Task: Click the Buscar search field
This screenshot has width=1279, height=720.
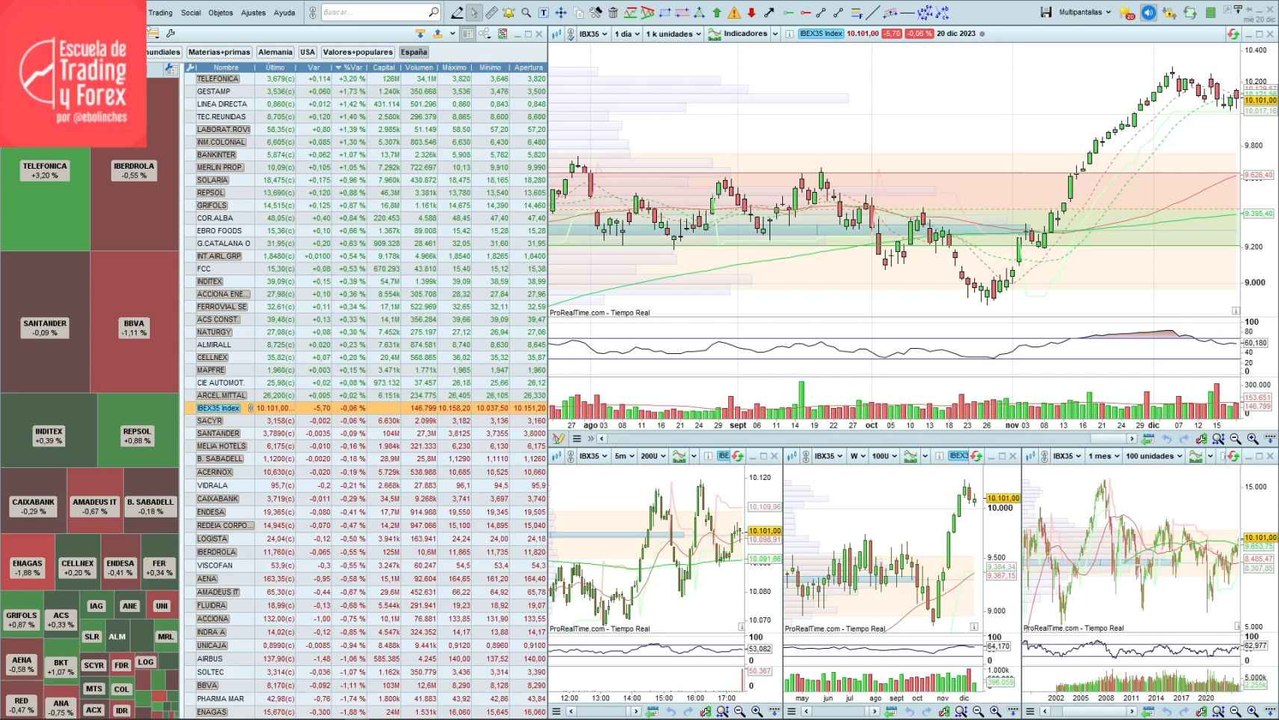Action: click(x=382, y=13)
